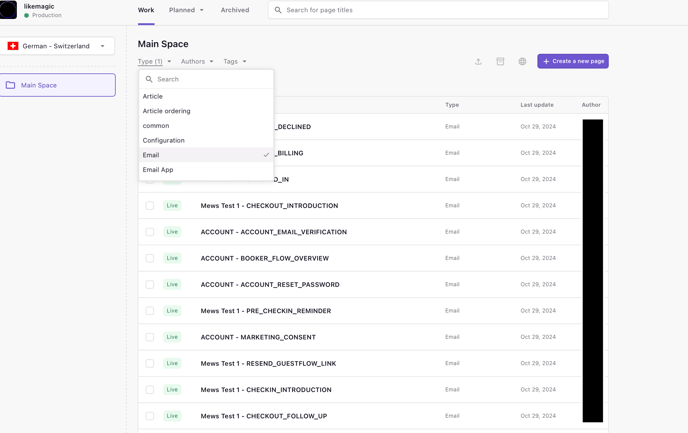Open Mews Test 1 - CHECKIN_INTRODUCTION page

(x=265, y=390)
